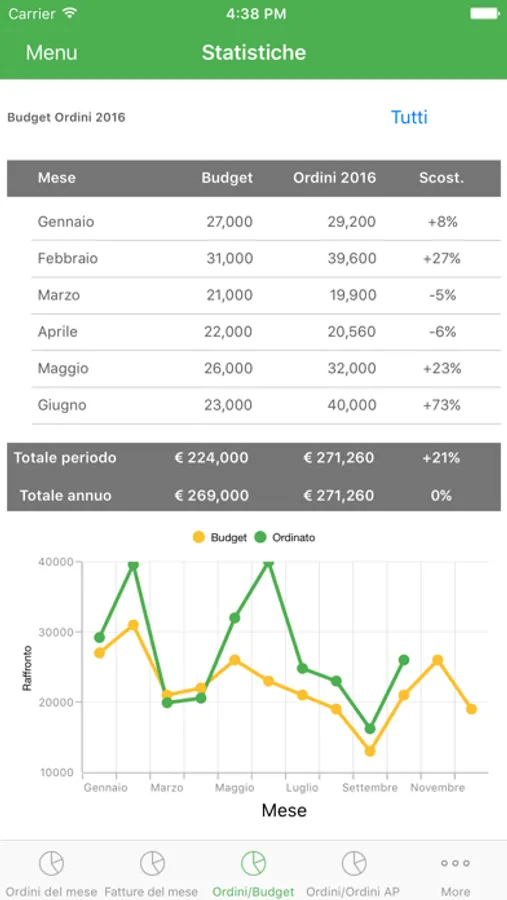Click the green Ordinato peak point at Giugno
The image size is (507, 900).
tap(268, 563)
